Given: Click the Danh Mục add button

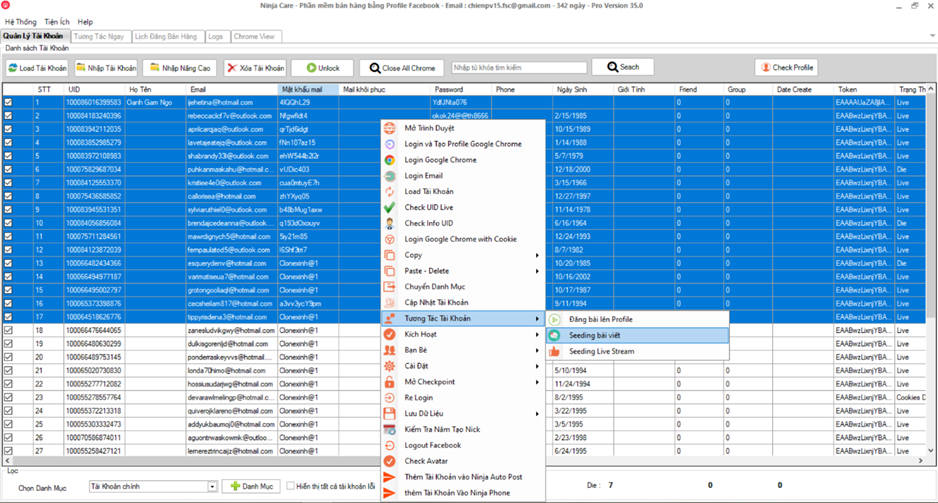Looking at the screenshot, I should tap(252, 486).
